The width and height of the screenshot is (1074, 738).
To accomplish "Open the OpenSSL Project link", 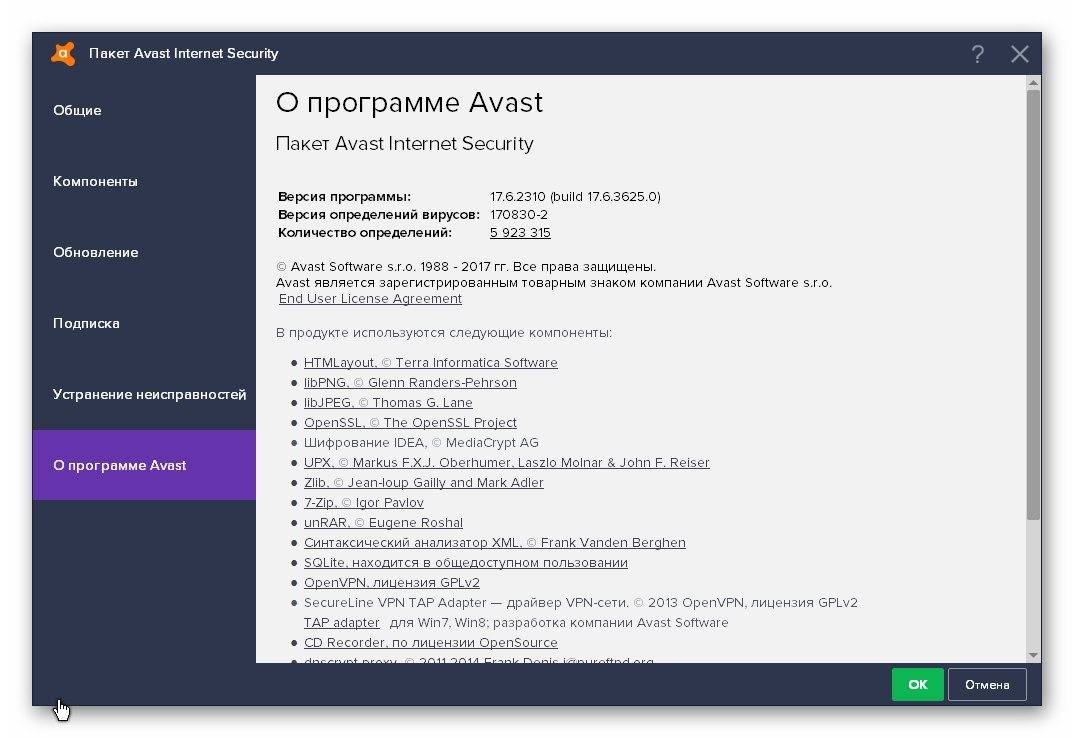I will pyautogui.click(x=410, y=422).
